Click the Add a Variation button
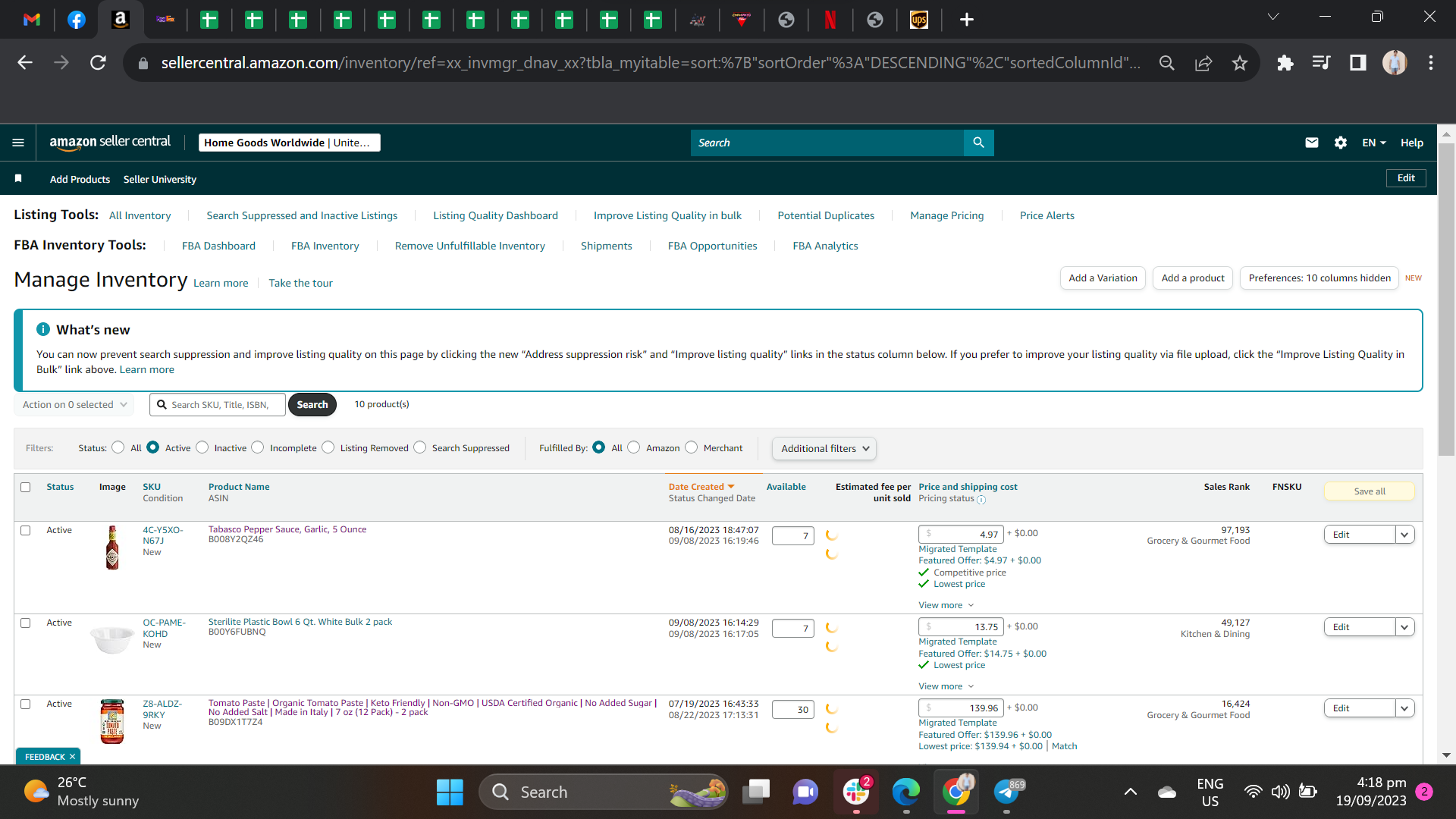Image resolution: width=1456 pixels, height=819 pixels. [x=1103, y=278]
